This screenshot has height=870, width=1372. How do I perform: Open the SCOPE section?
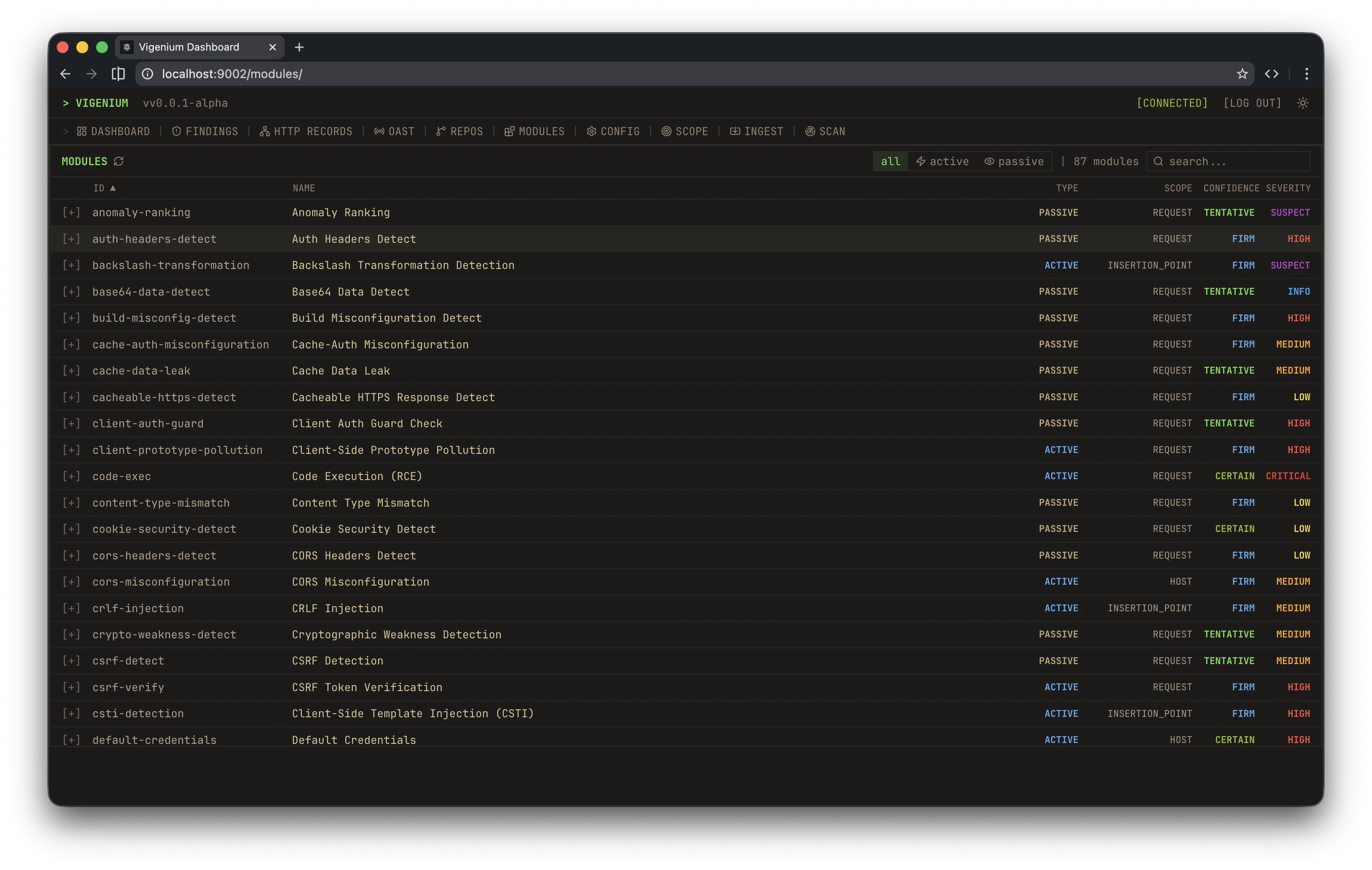685,131
